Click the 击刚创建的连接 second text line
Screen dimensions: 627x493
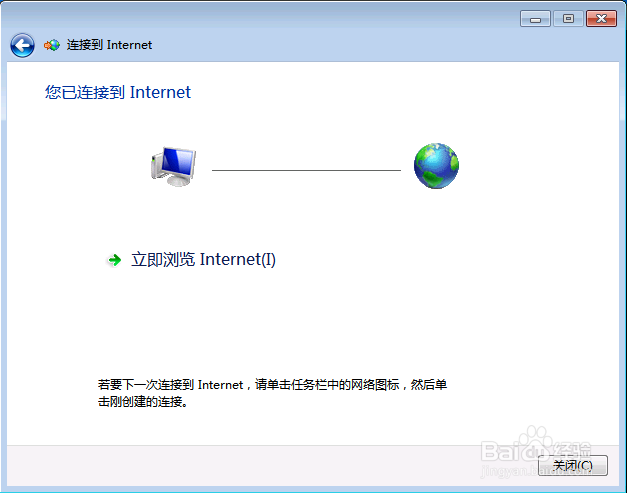(x=143, y=401)
